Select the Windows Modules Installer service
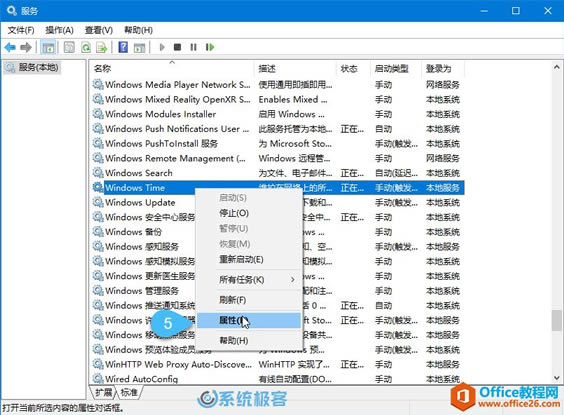The image size is (564, 415). [x=160, y=114]
